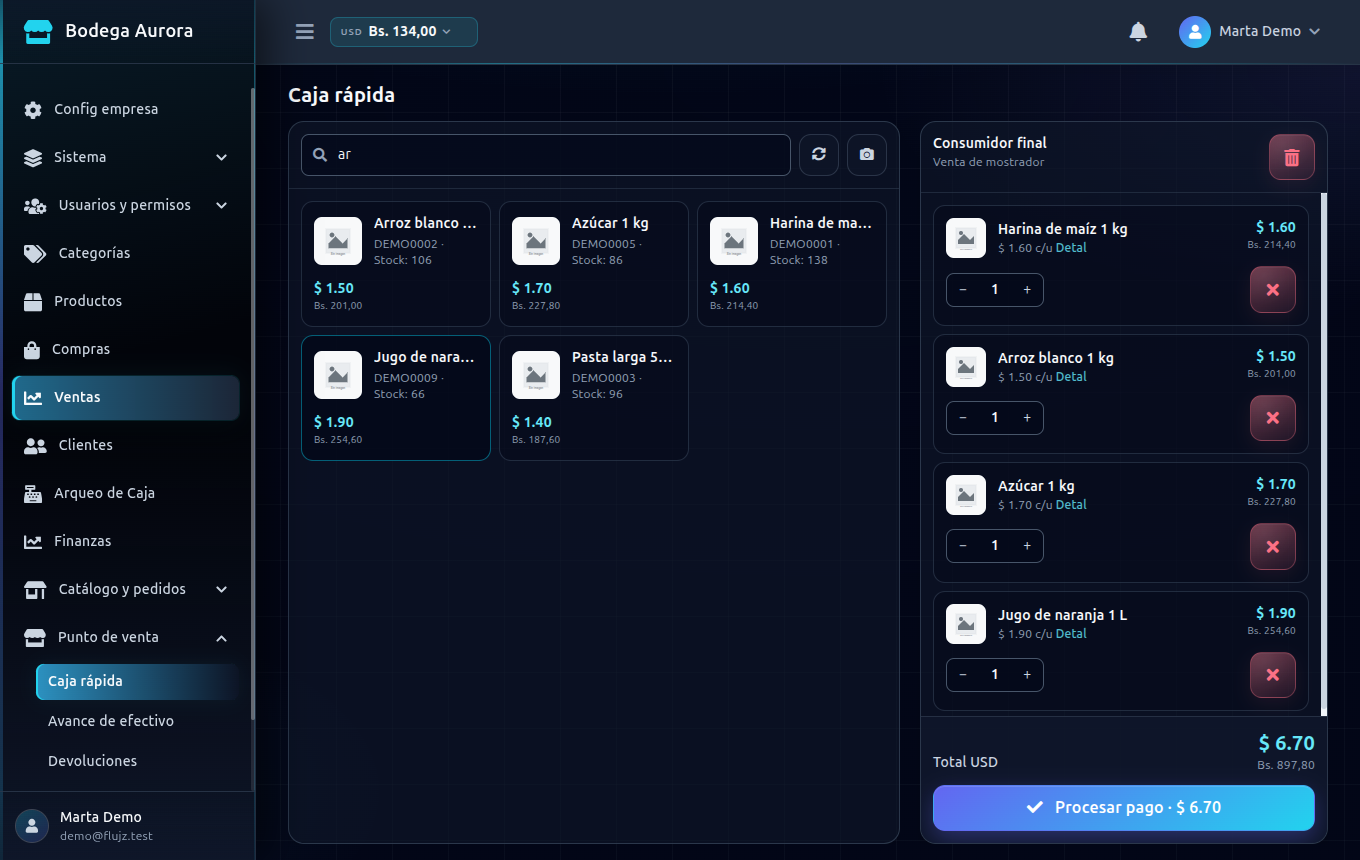Open the Marta Demo user menu in the top bar

tap(1250, 32)
